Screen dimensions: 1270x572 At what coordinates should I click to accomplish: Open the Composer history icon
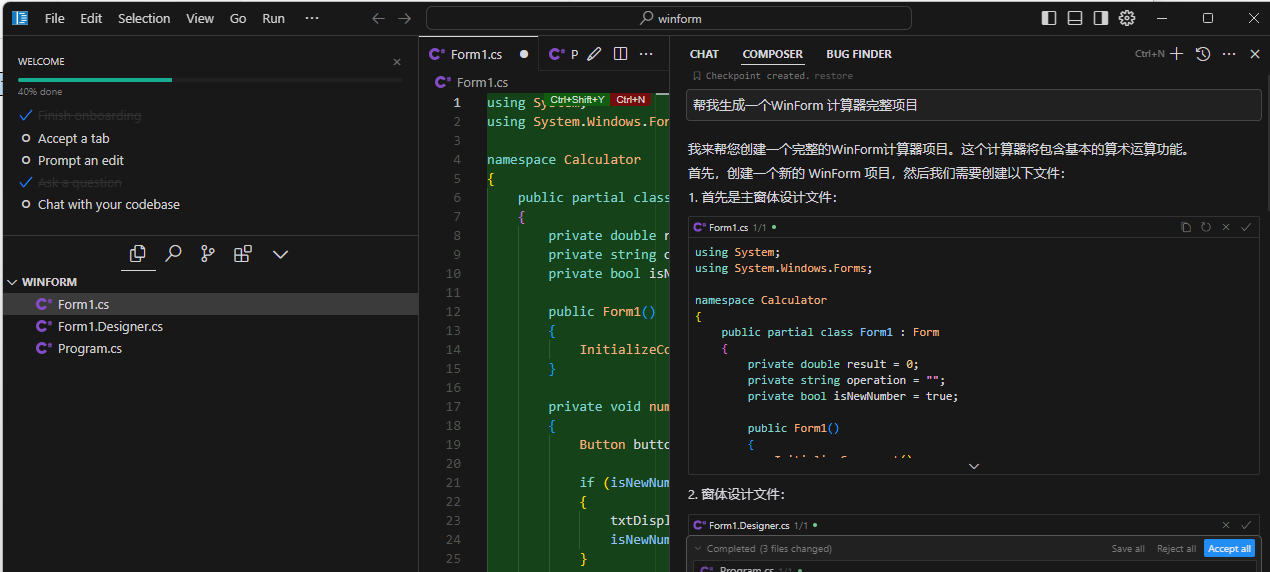[x=1203, y=54]
